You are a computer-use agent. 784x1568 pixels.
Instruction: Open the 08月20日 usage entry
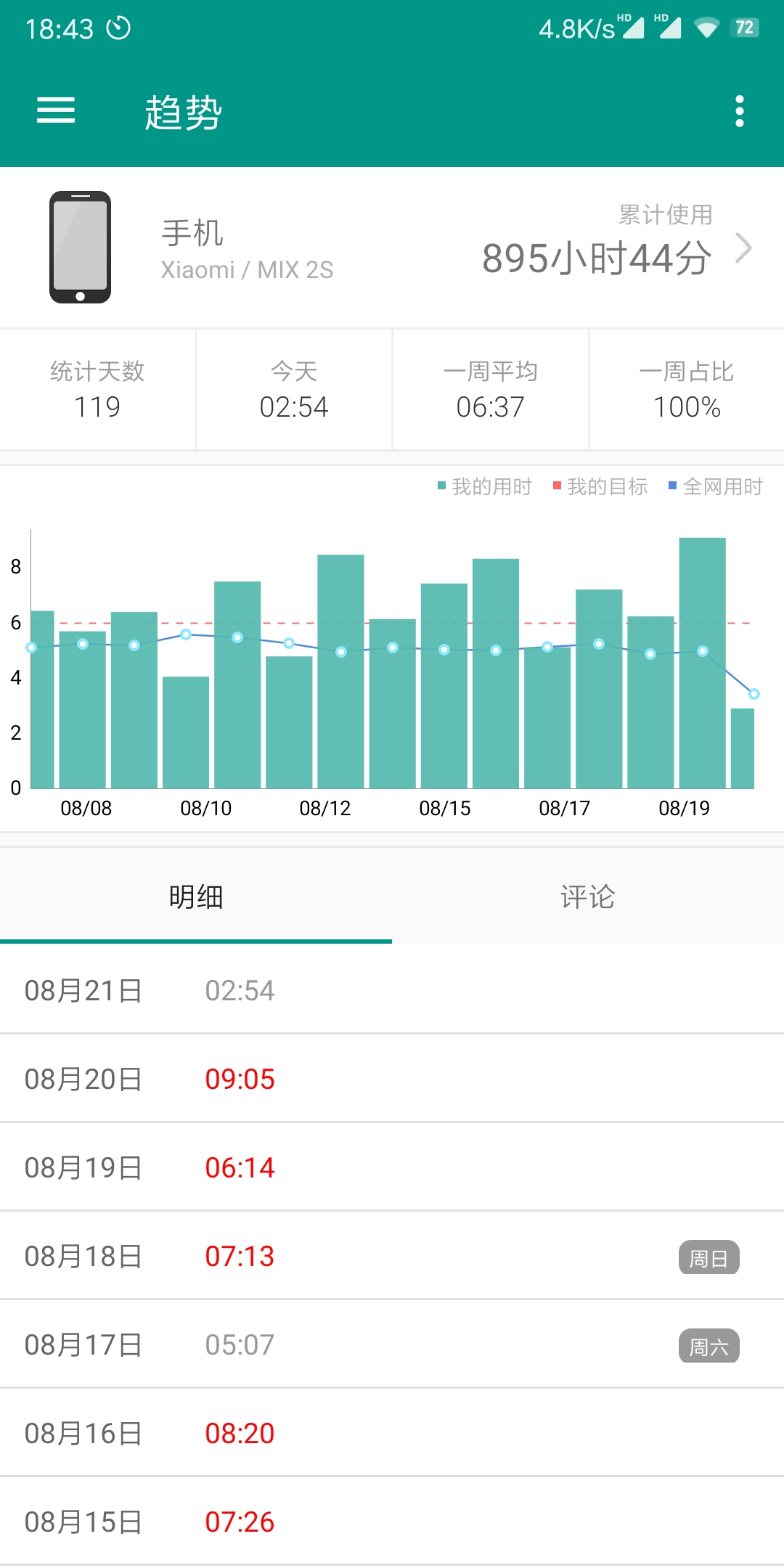(x=392, y=1079)
